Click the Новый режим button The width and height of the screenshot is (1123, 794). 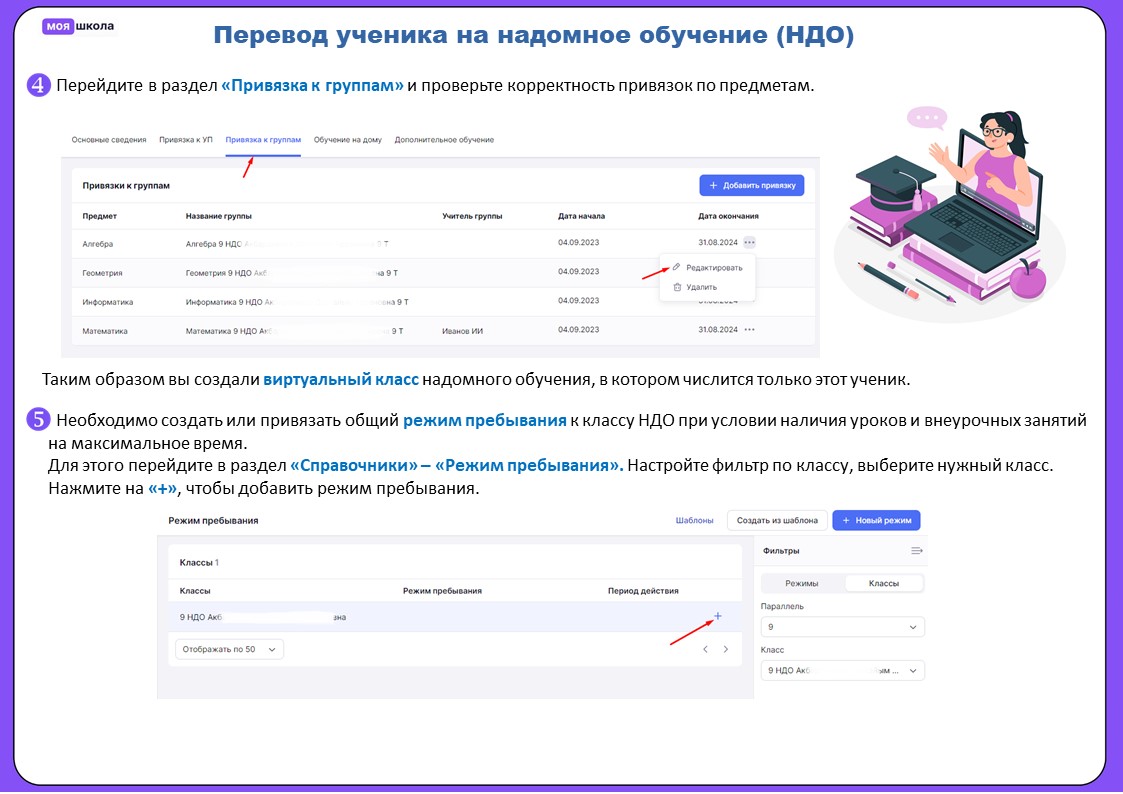[876, 521]
